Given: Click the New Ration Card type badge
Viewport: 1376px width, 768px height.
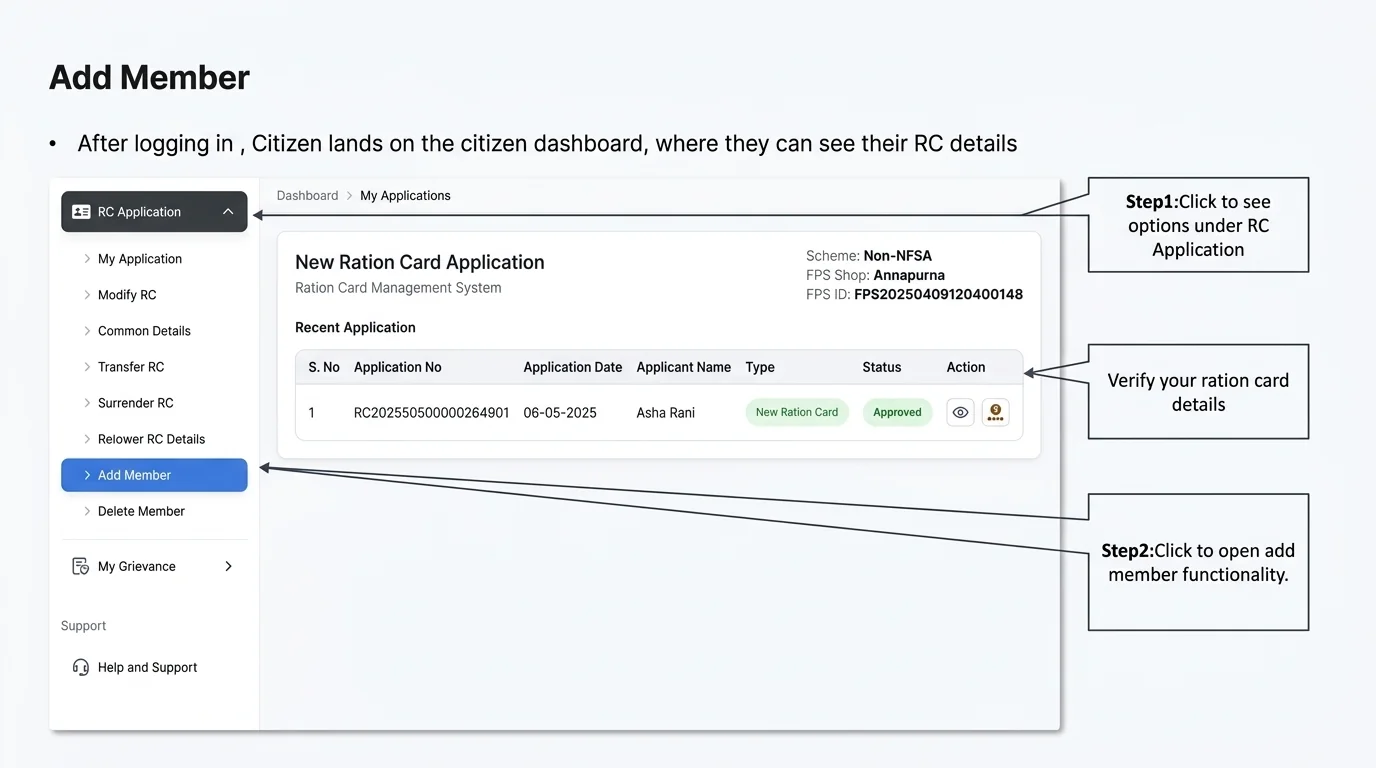Looking at the screenshot, I should tap(797, 412).
